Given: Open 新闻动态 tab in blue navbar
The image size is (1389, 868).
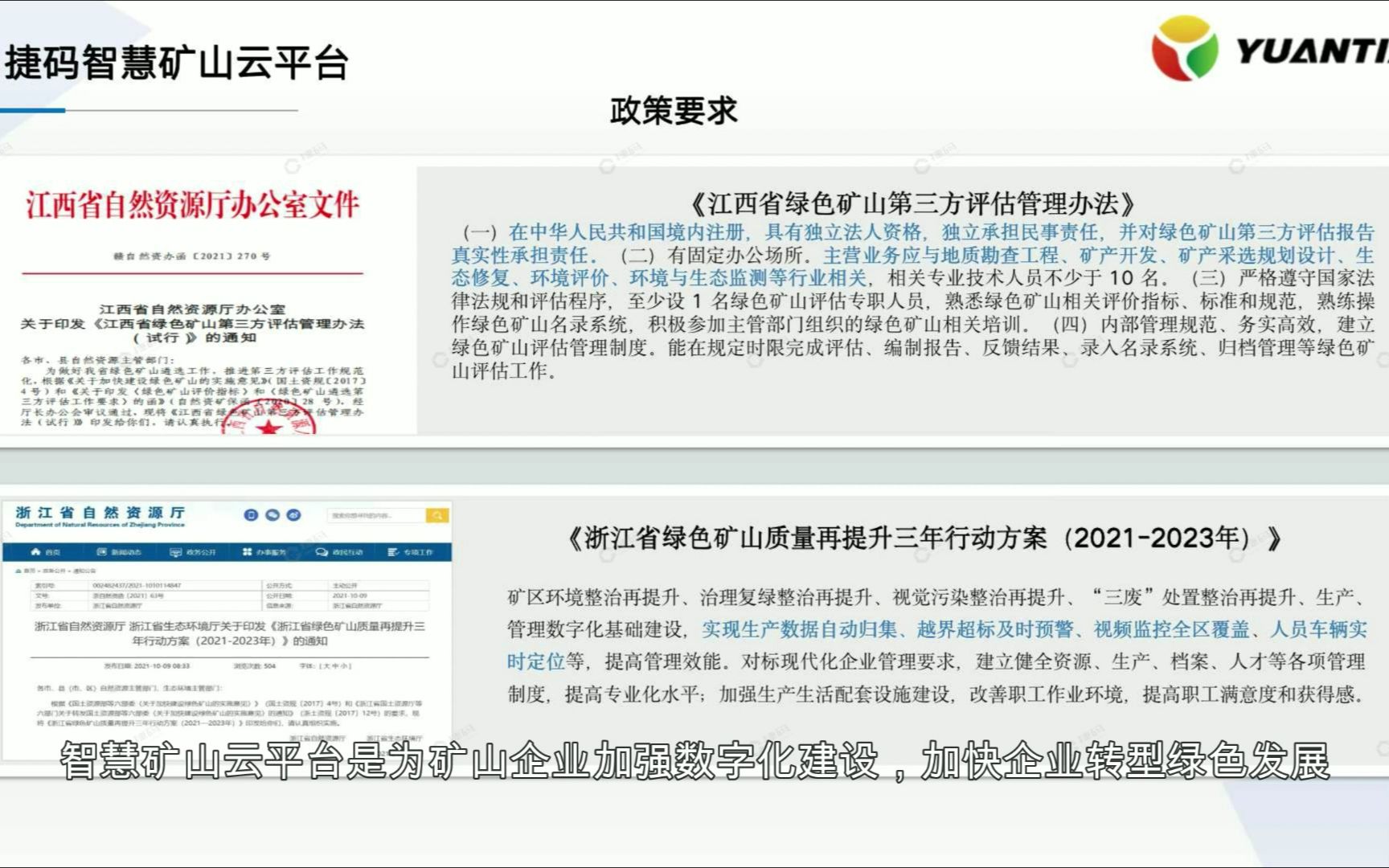Looking at the screenshot, I should pos(119,552).
